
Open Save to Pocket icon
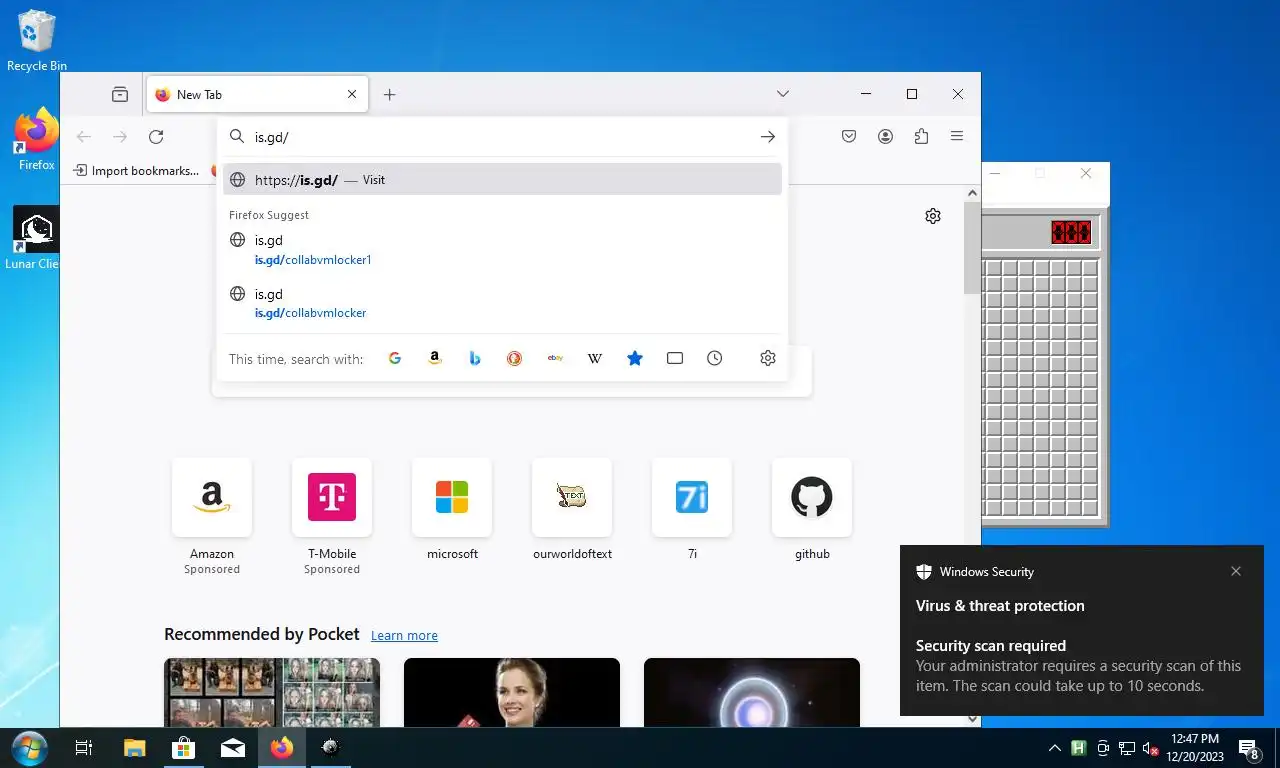(x=849, y=137)
